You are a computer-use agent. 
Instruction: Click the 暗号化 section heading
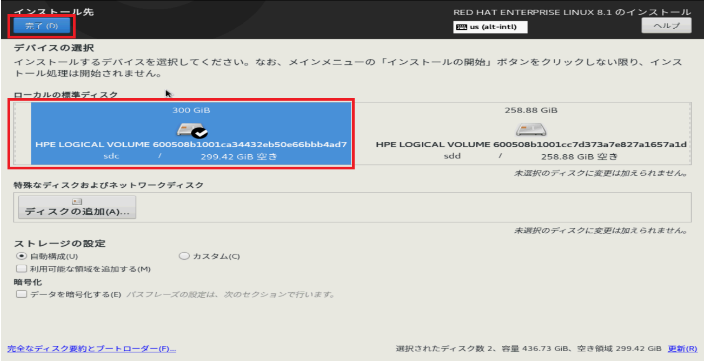tap(28, 282)
